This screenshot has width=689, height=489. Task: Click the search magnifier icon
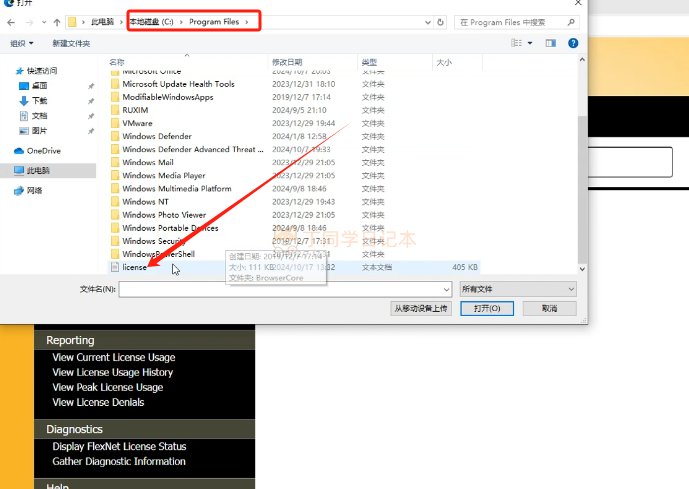[x=571, y=22]
